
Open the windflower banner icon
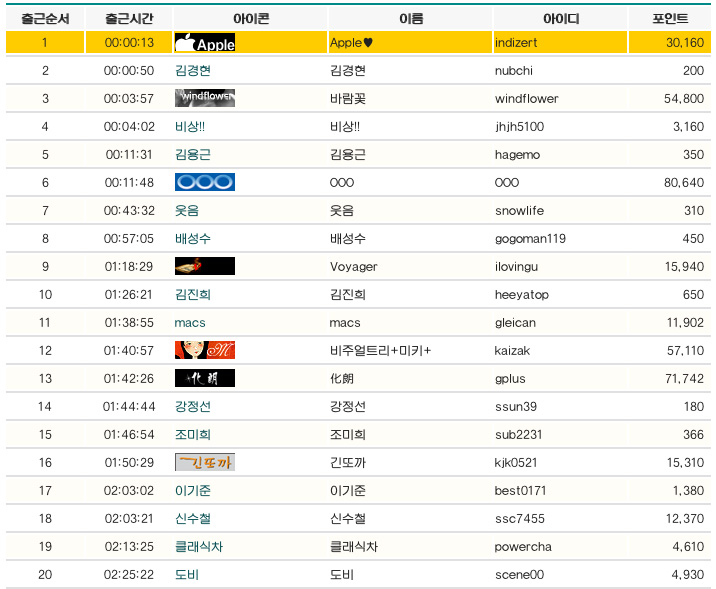(205, 98)
